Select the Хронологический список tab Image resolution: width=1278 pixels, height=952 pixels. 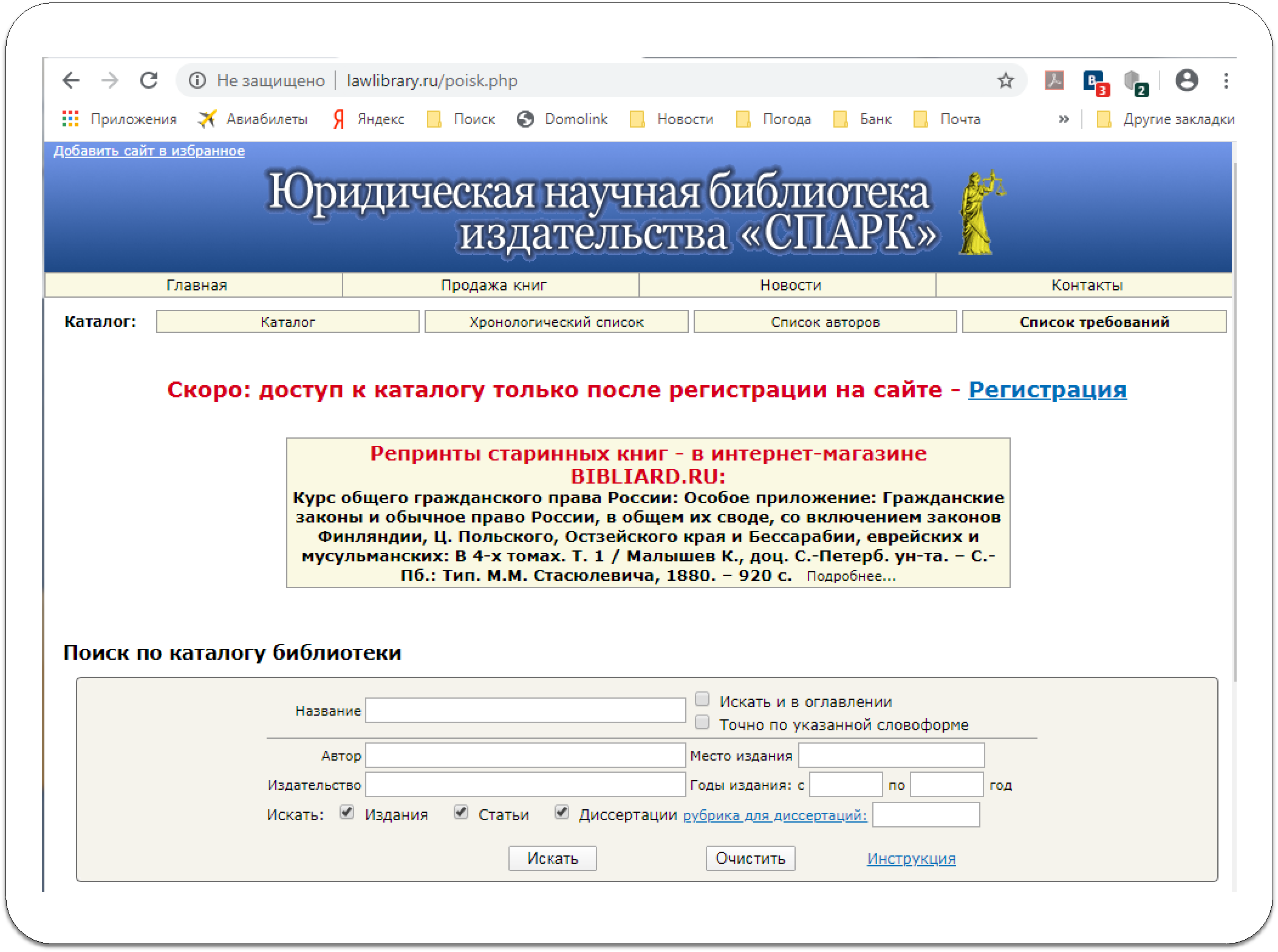coord(556,322)
